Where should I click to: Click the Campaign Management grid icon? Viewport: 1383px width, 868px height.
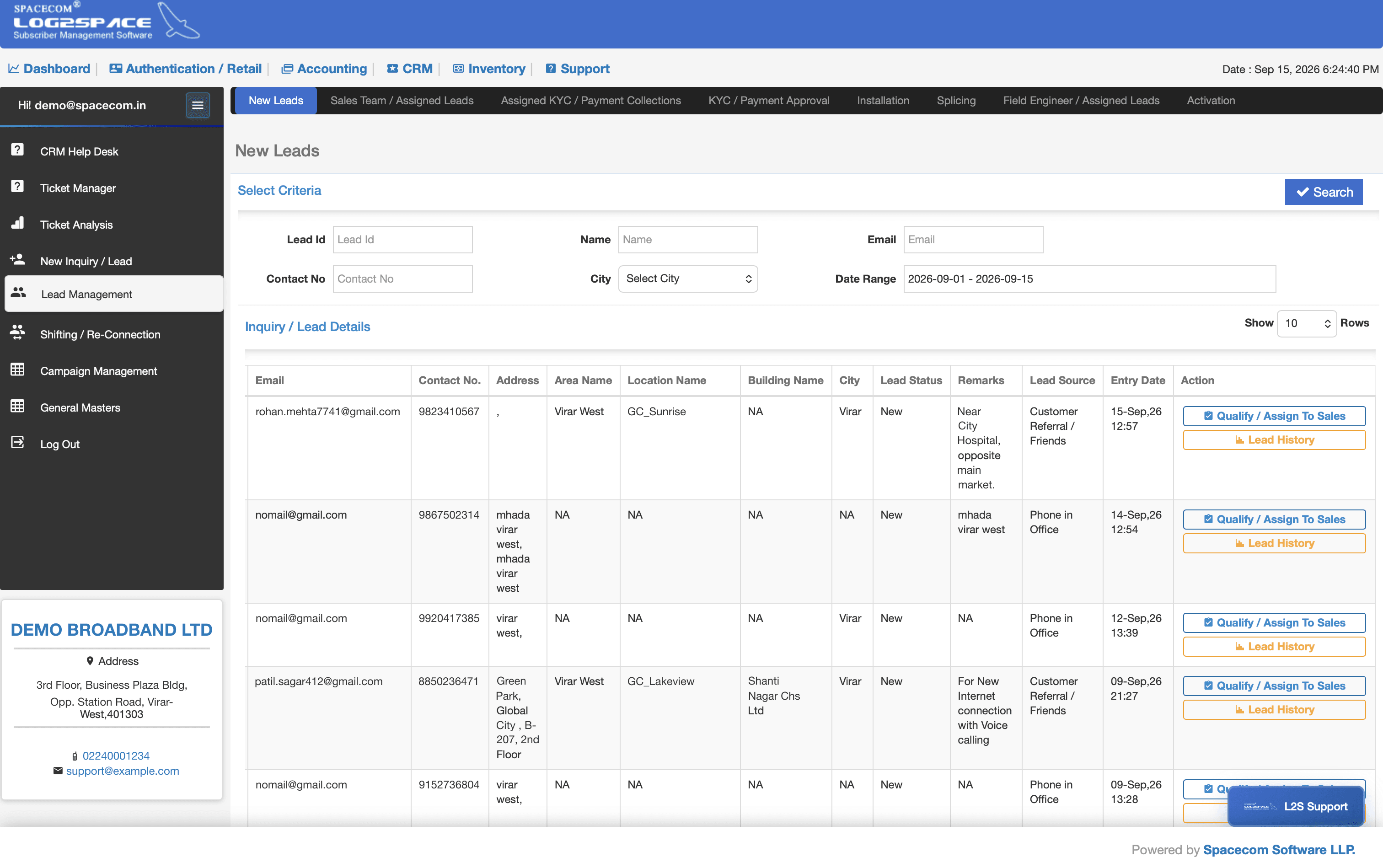click(18, 370)
